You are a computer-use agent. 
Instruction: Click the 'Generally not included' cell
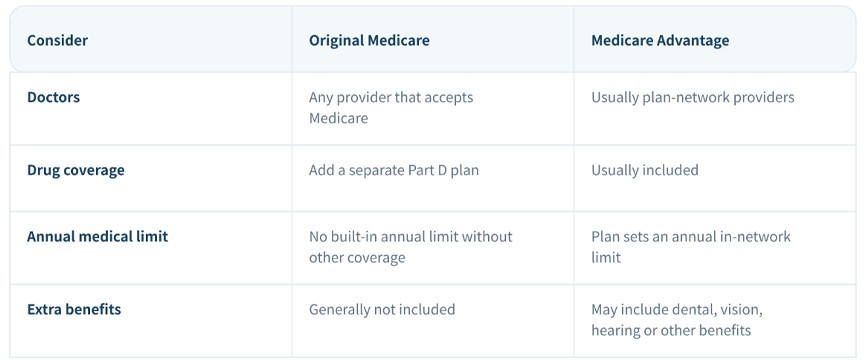click(382, 309)
